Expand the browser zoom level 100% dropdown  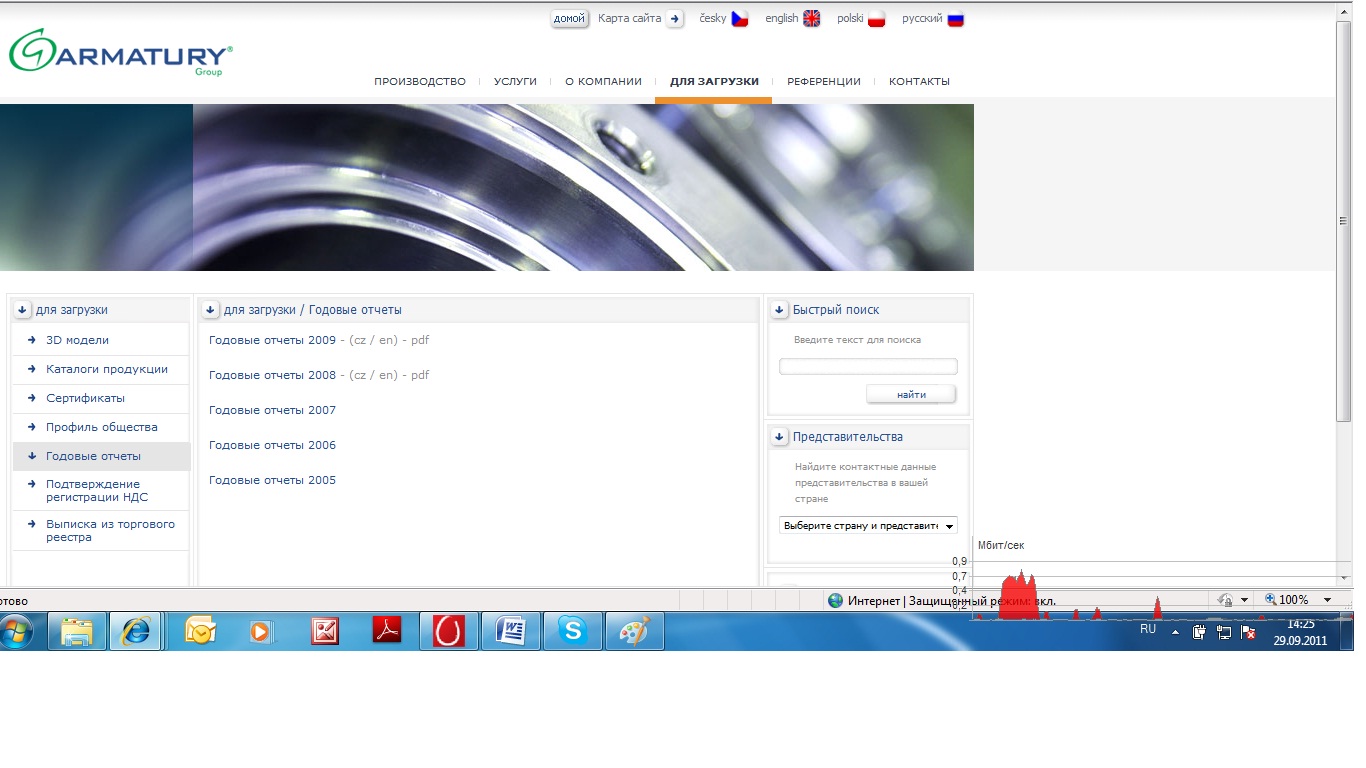1327,600
